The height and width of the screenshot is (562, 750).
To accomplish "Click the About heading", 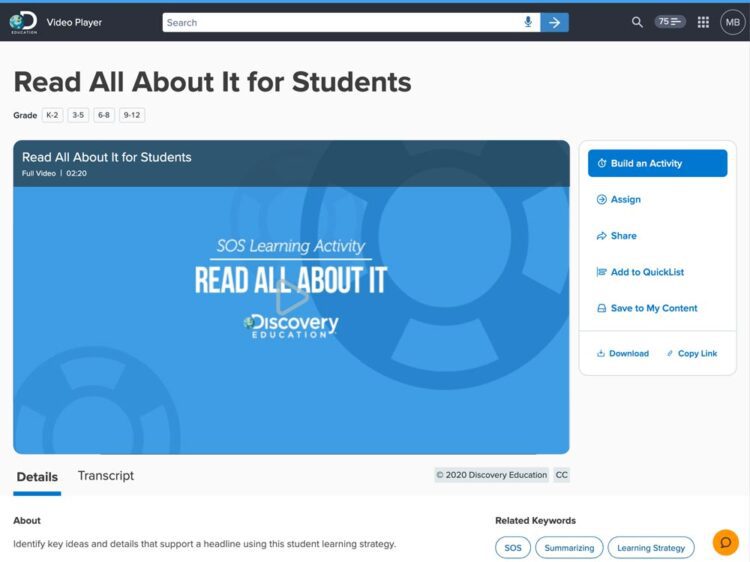I will [x=27, y=520].
